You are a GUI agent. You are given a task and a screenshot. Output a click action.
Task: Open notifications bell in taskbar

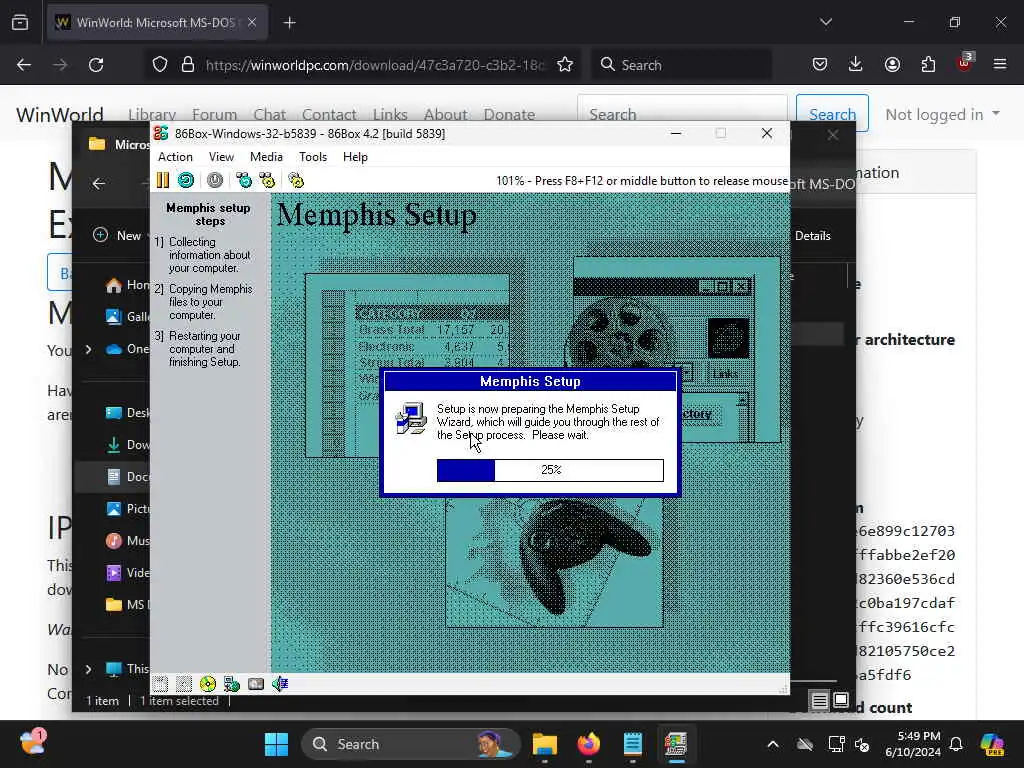956,744
